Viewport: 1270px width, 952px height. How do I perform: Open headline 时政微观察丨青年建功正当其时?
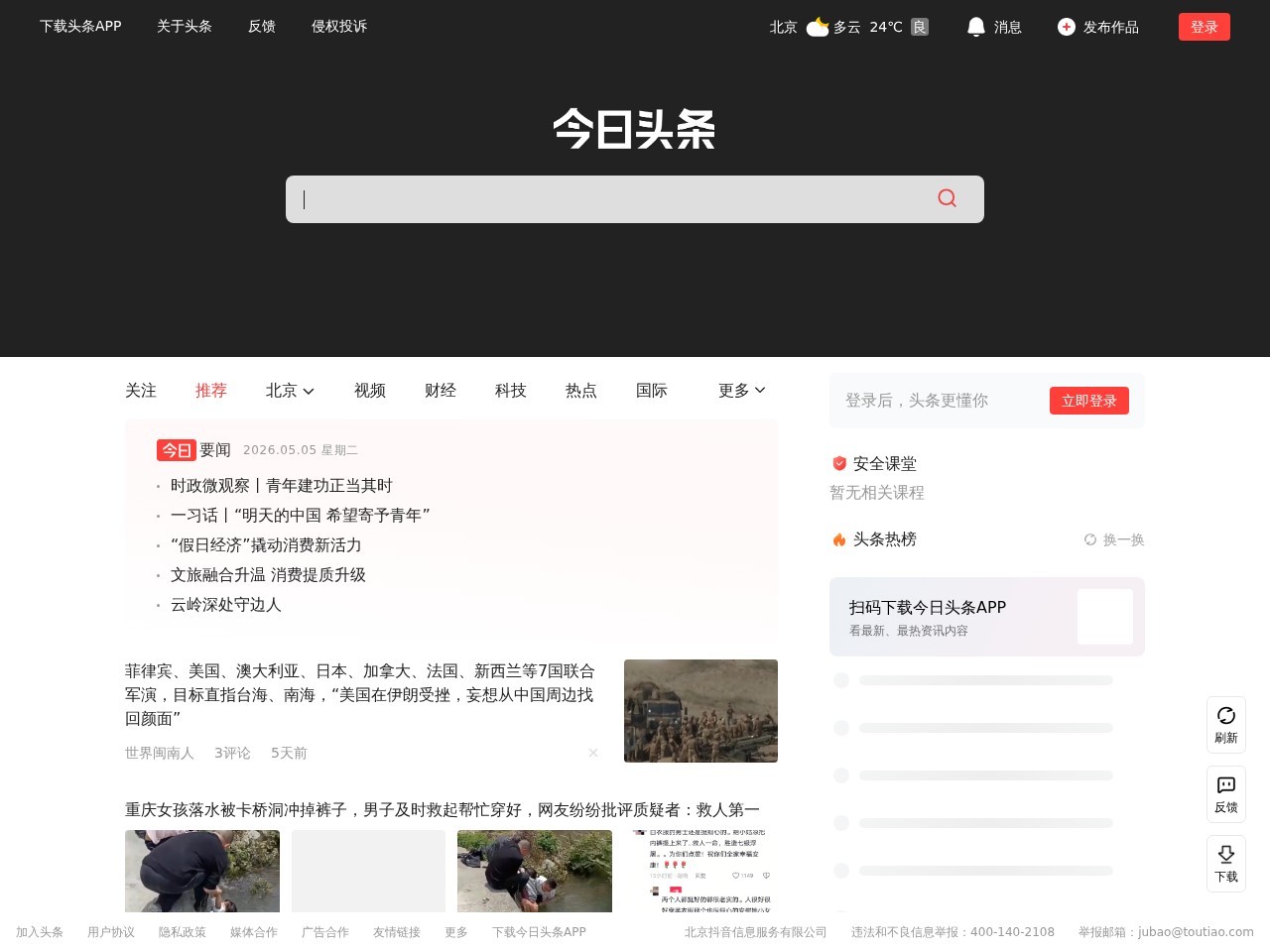click(x=282, y=486)
